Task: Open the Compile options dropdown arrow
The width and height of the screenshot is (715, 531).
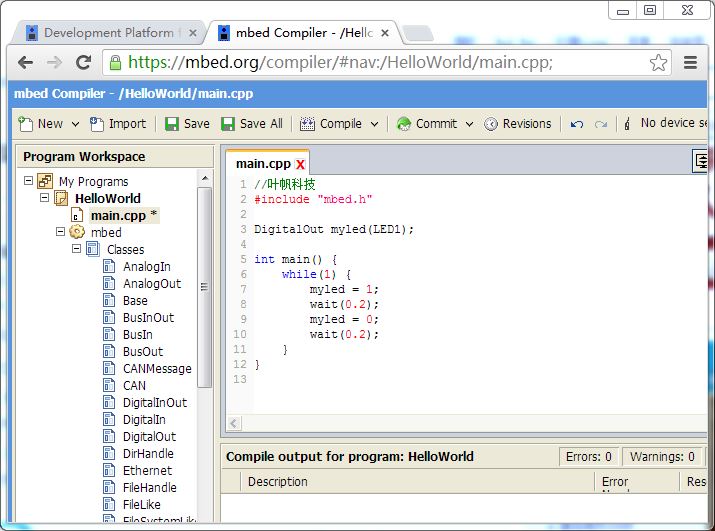Action: point(375,124)
